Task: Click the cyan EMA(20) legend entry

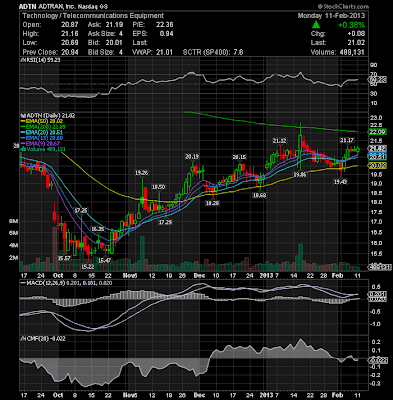Action: tap(42, 132)
